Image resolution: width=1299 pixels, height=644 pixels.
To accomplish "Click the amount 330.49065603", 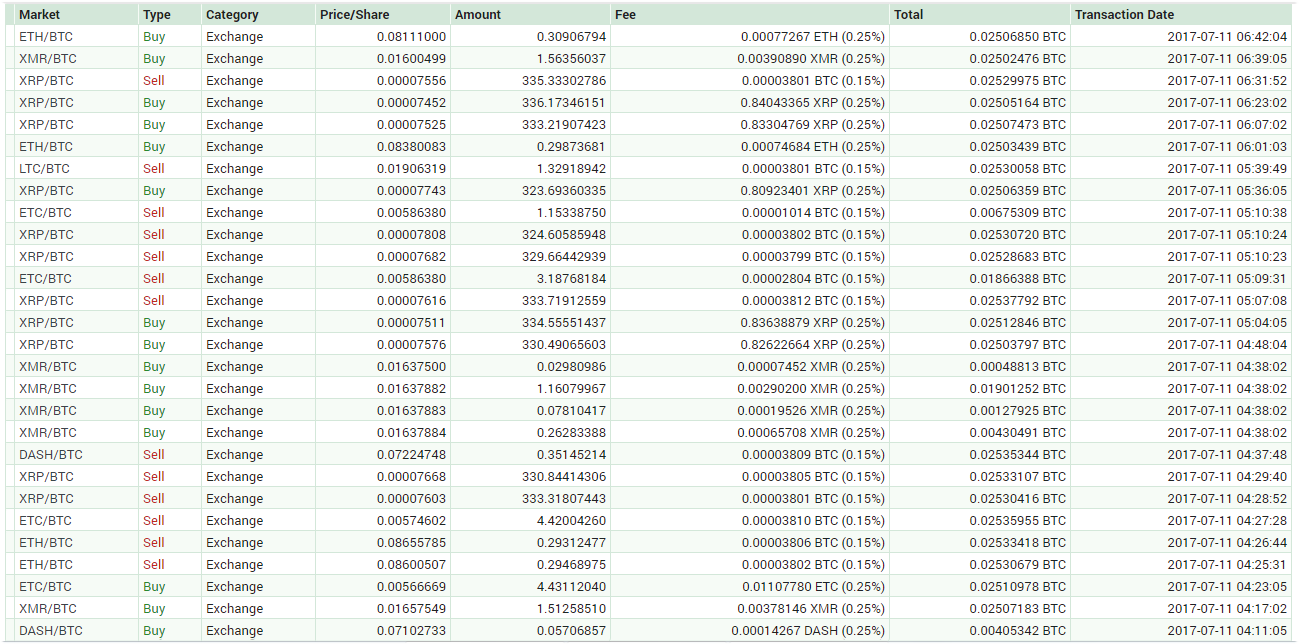I will (x=563, y=345).
